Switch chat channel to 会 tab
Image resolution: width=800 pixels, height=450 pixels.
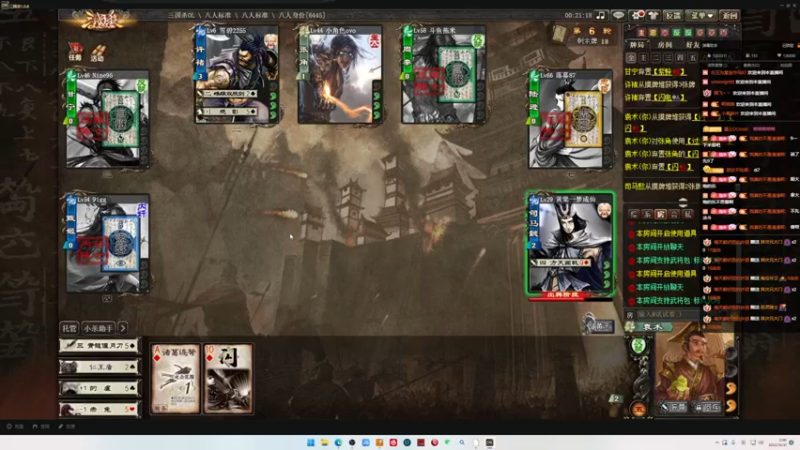coord(674,214)
